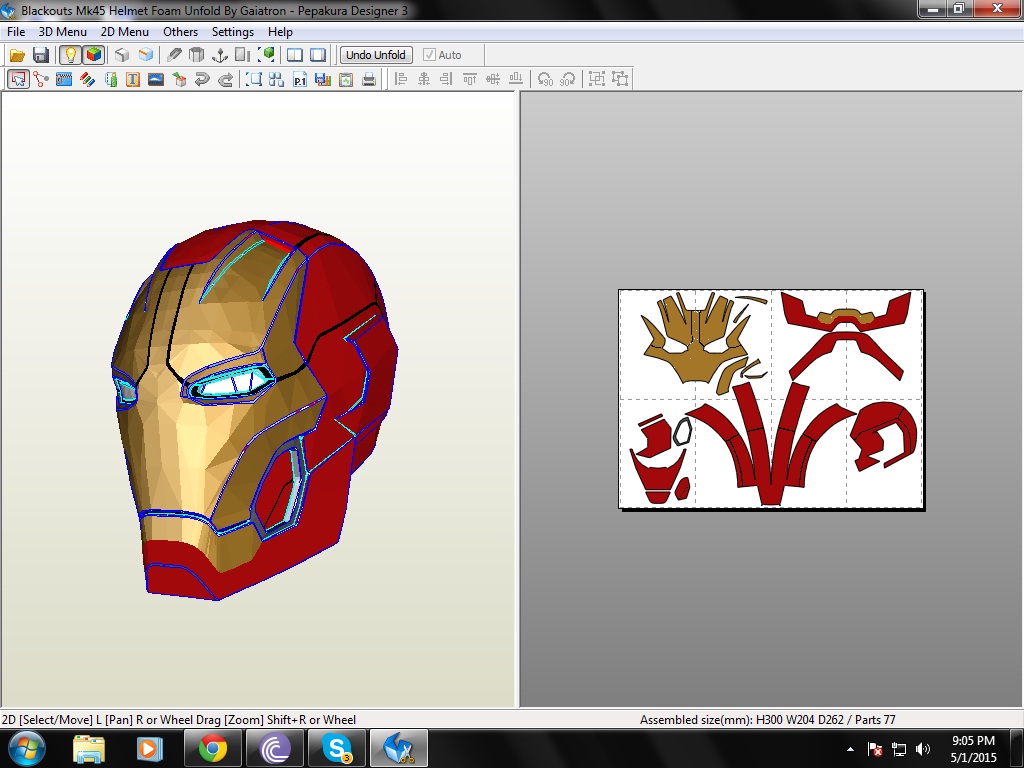Click the green cube fit-view icon
The image size is (1024, 768).
(266, 56)
